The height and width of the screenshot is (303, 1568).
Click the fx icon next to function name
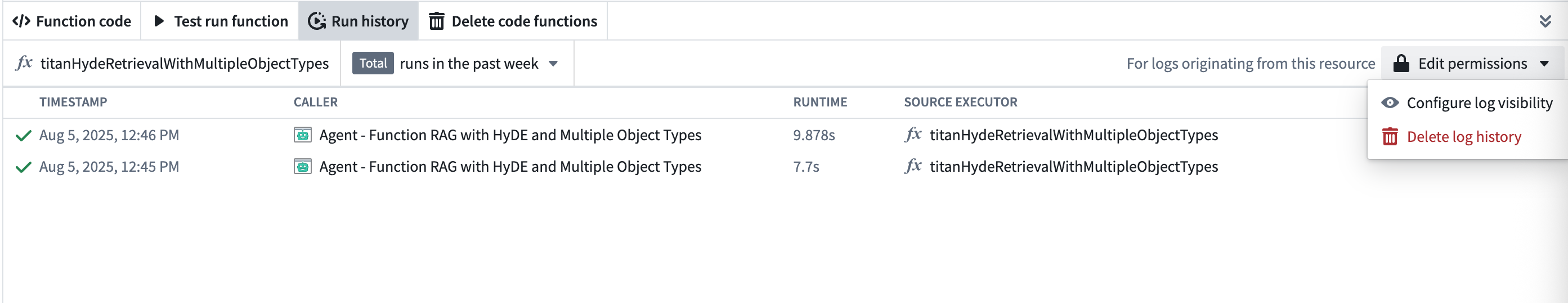tap(24, 63)
